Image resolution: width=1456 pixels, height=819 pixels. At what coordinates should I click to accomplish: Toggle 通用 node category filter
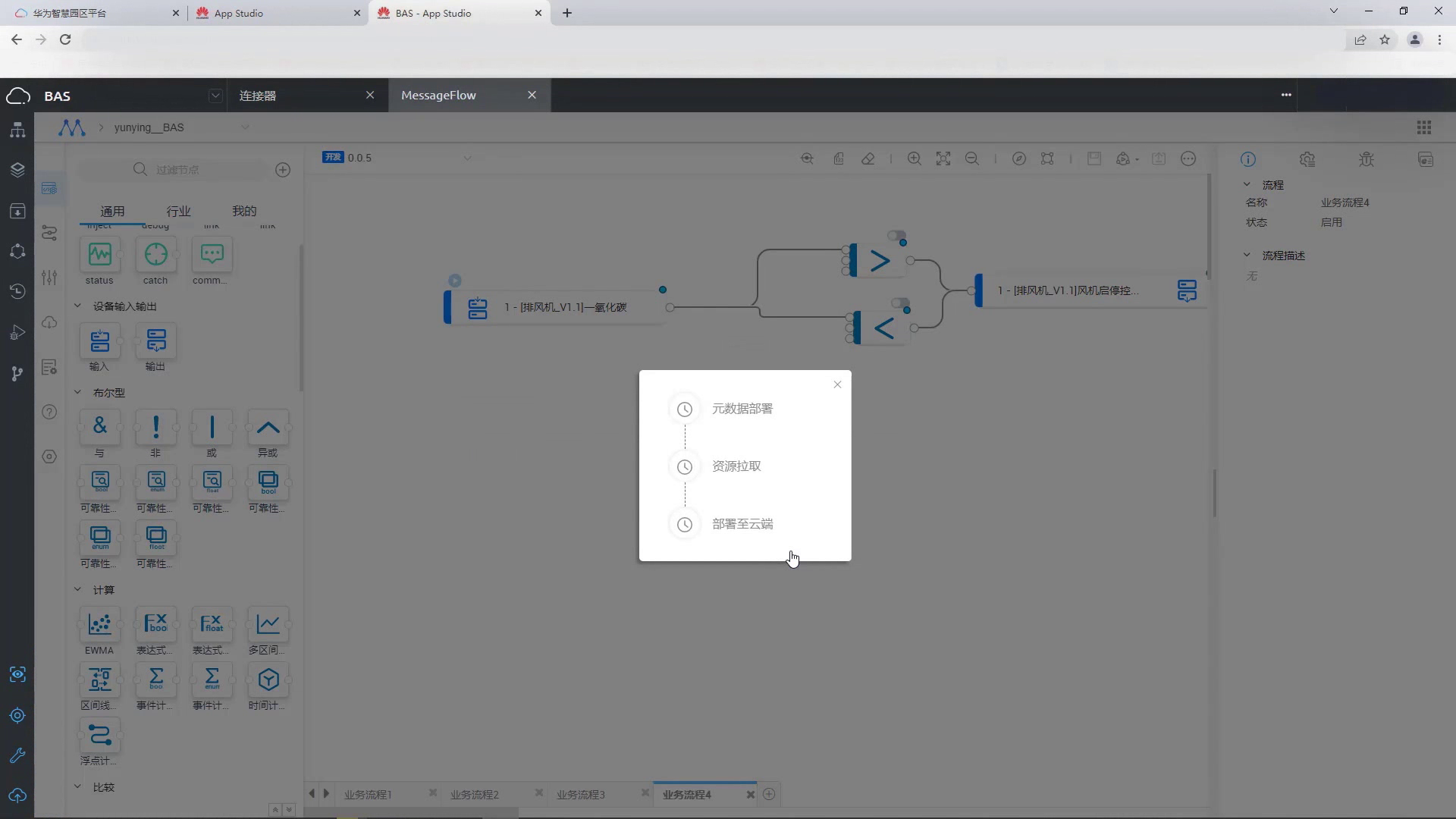click(113, 211)
